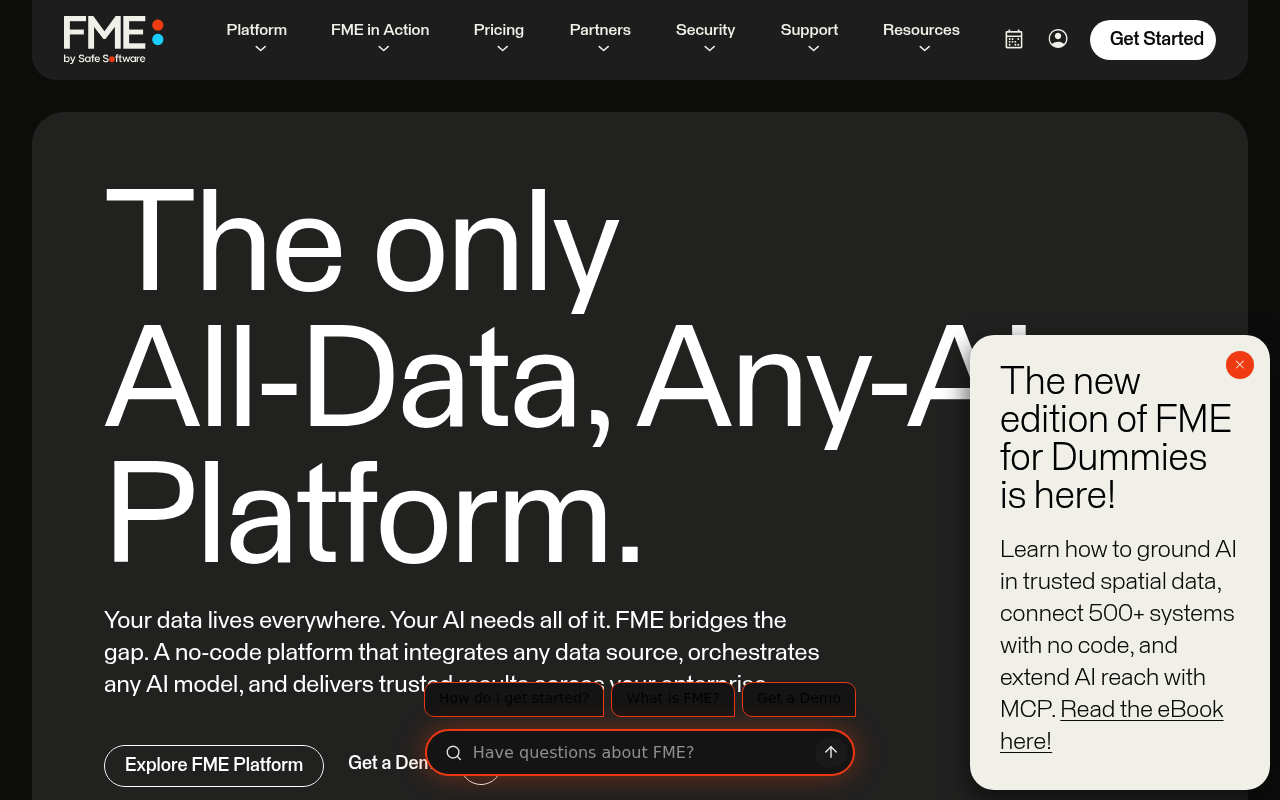1280x800 pixels.
Task: Expand the Resources menu chevron
Action: (924, 48)
